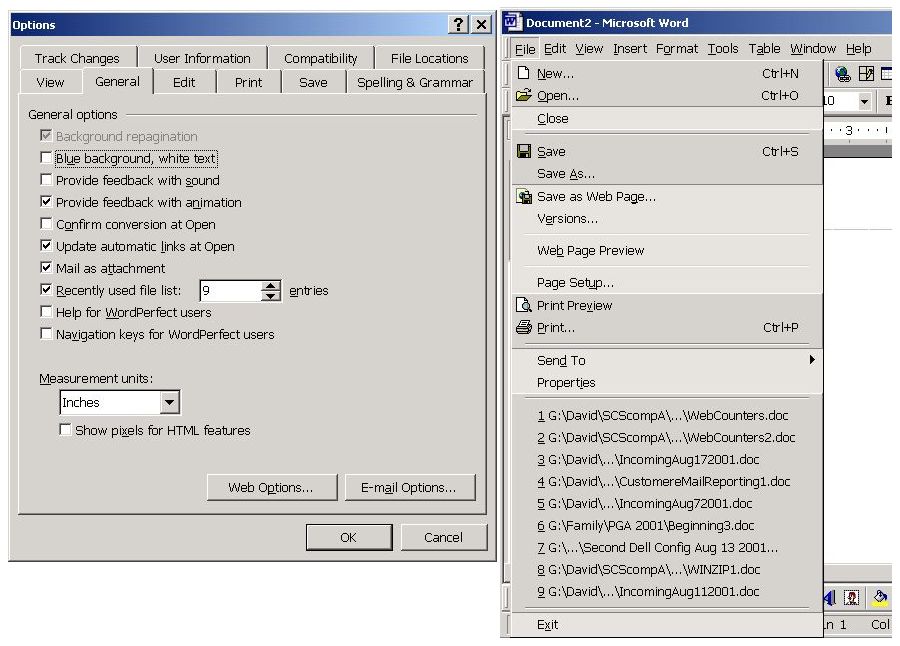Screen dimensions: 900x646
Task: Click the New document icon in File menu
Action: click(523, 73)
